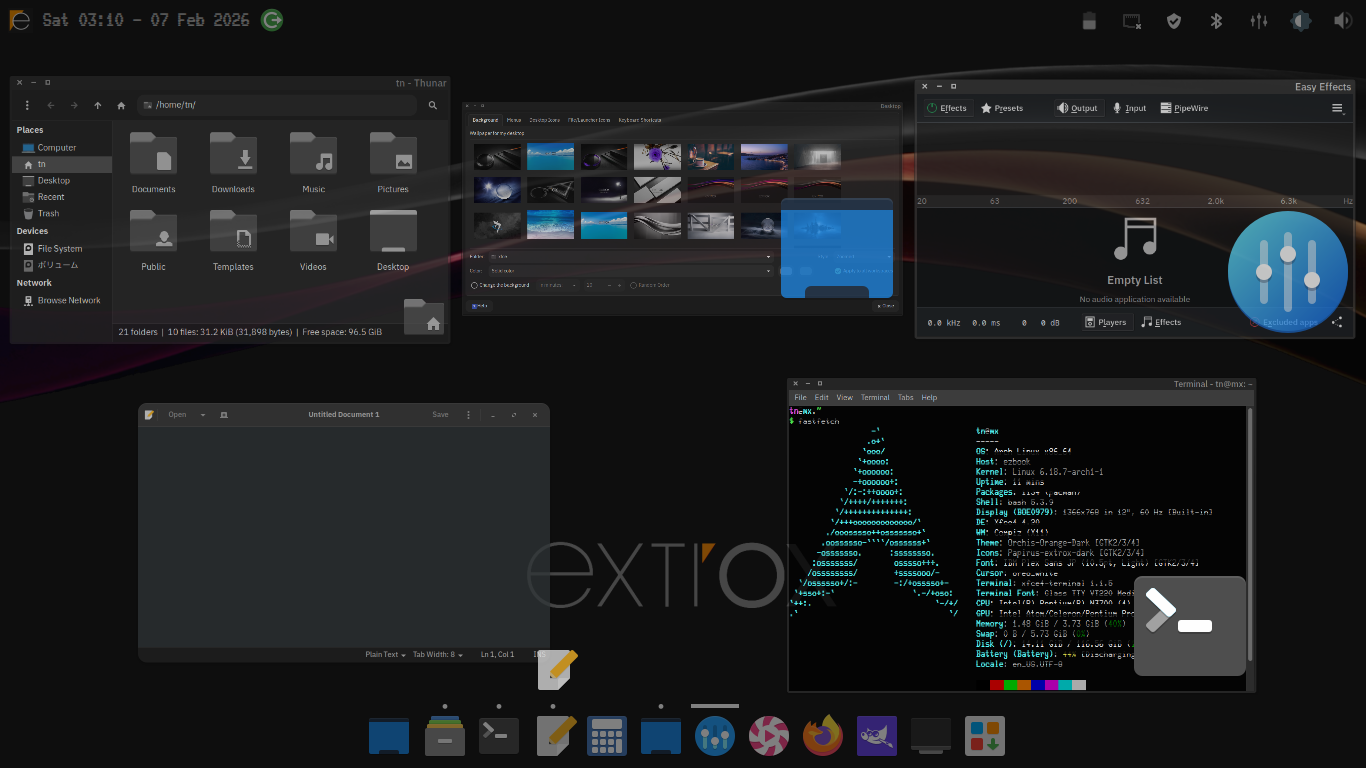Open Thunar's three-dot menu

click(x=27, y=105)
